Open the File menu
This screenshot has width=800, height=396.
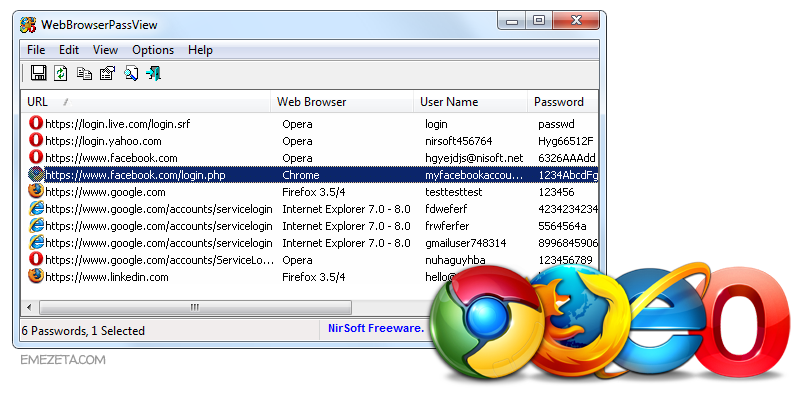[x=36, y=50]
